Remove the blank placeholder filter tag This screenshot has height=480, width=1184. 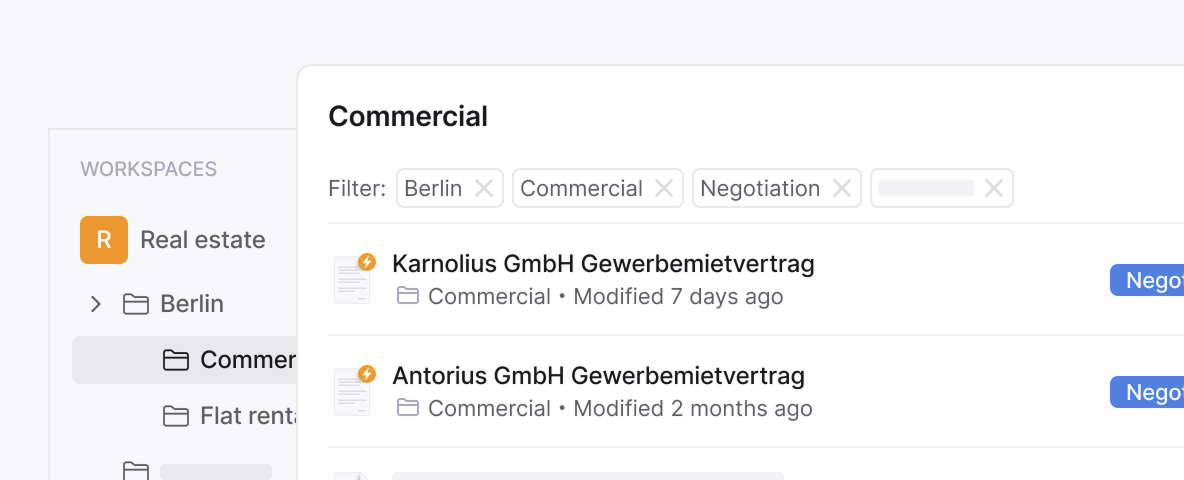point(994,188)
